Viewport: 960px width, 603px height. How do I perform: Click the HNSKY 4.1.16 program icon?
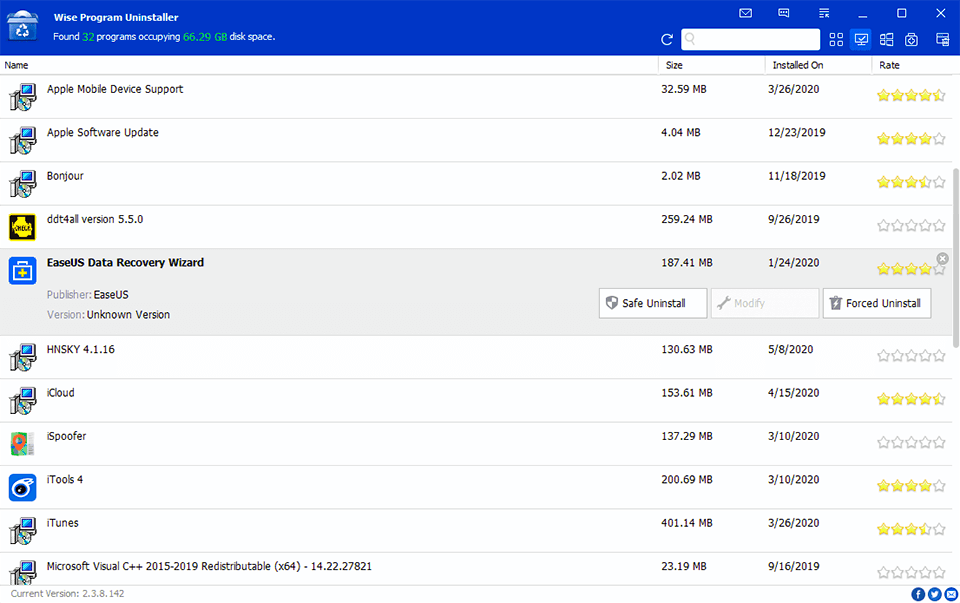click(x=23, y=357)
